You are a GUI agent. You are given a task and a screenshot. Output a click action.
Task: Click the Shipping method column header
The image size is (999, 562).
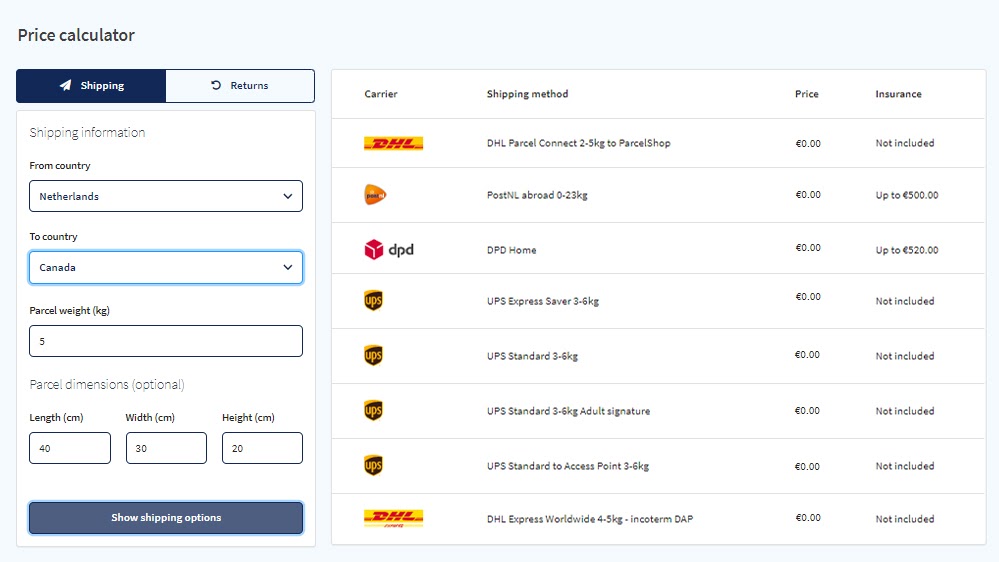tap(528, 94)
